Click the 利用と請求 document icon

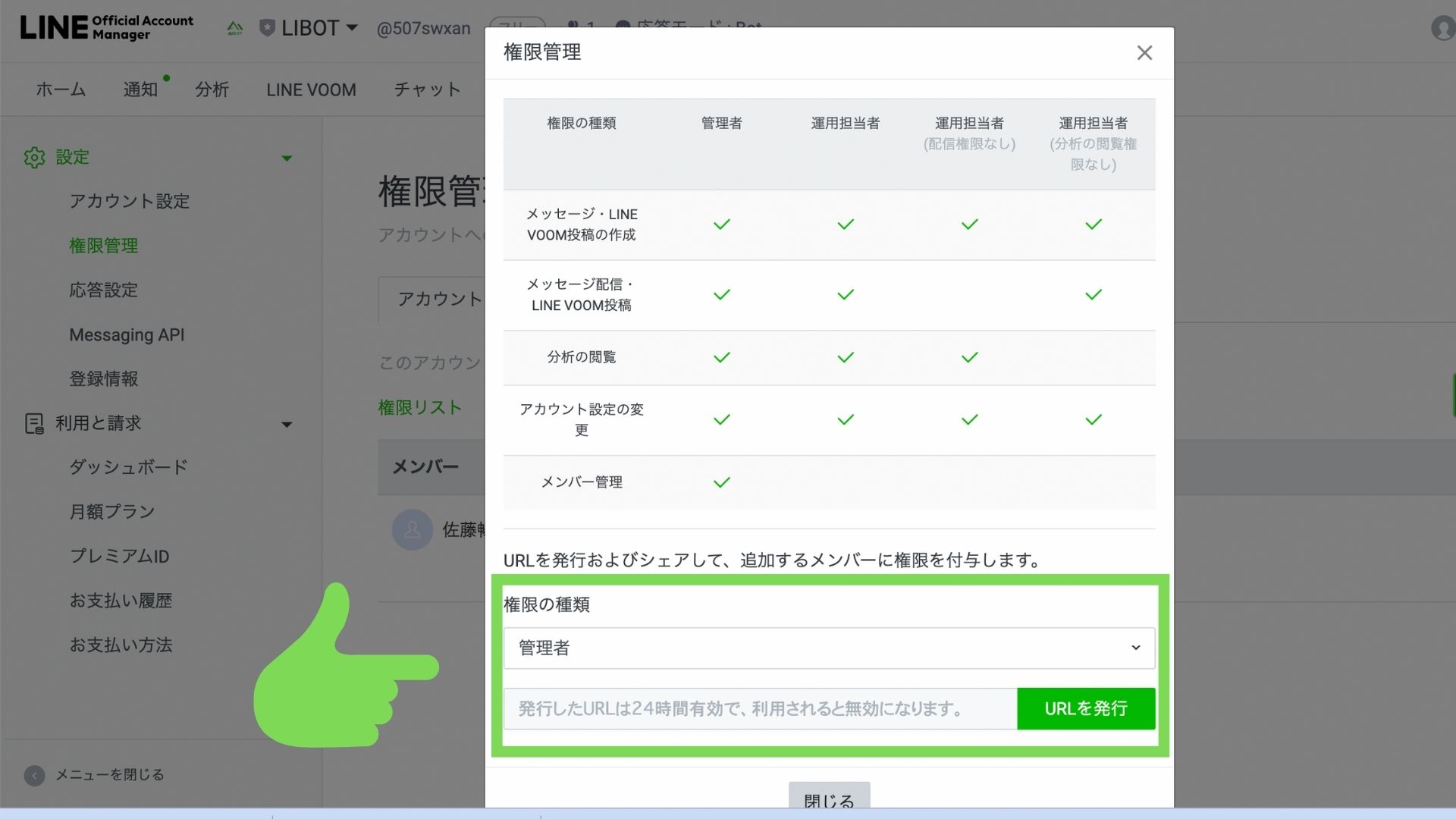[x=34, y=423]
